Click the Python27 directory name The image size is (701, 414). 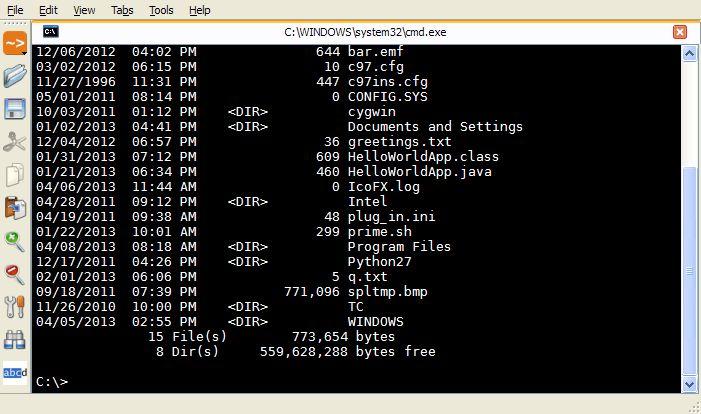[x=380, y=262]
